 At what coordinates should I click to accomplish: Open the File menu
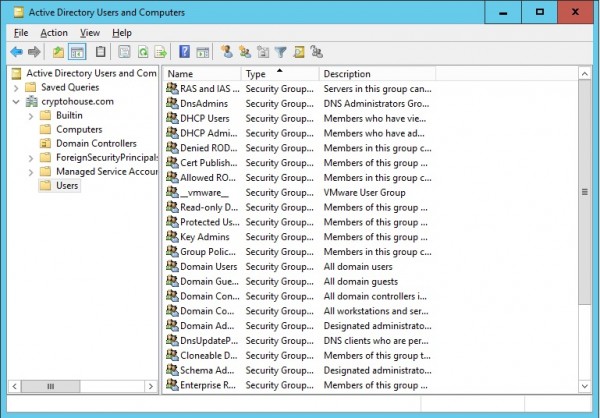[21, 33]
